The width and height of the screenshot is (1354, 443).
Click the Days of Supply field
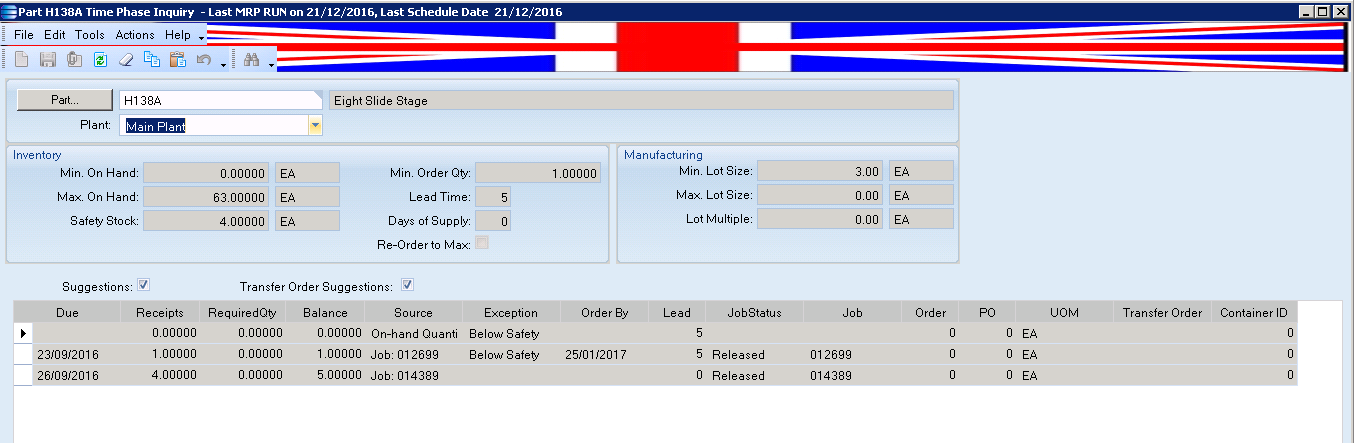[x=494, y=221]
